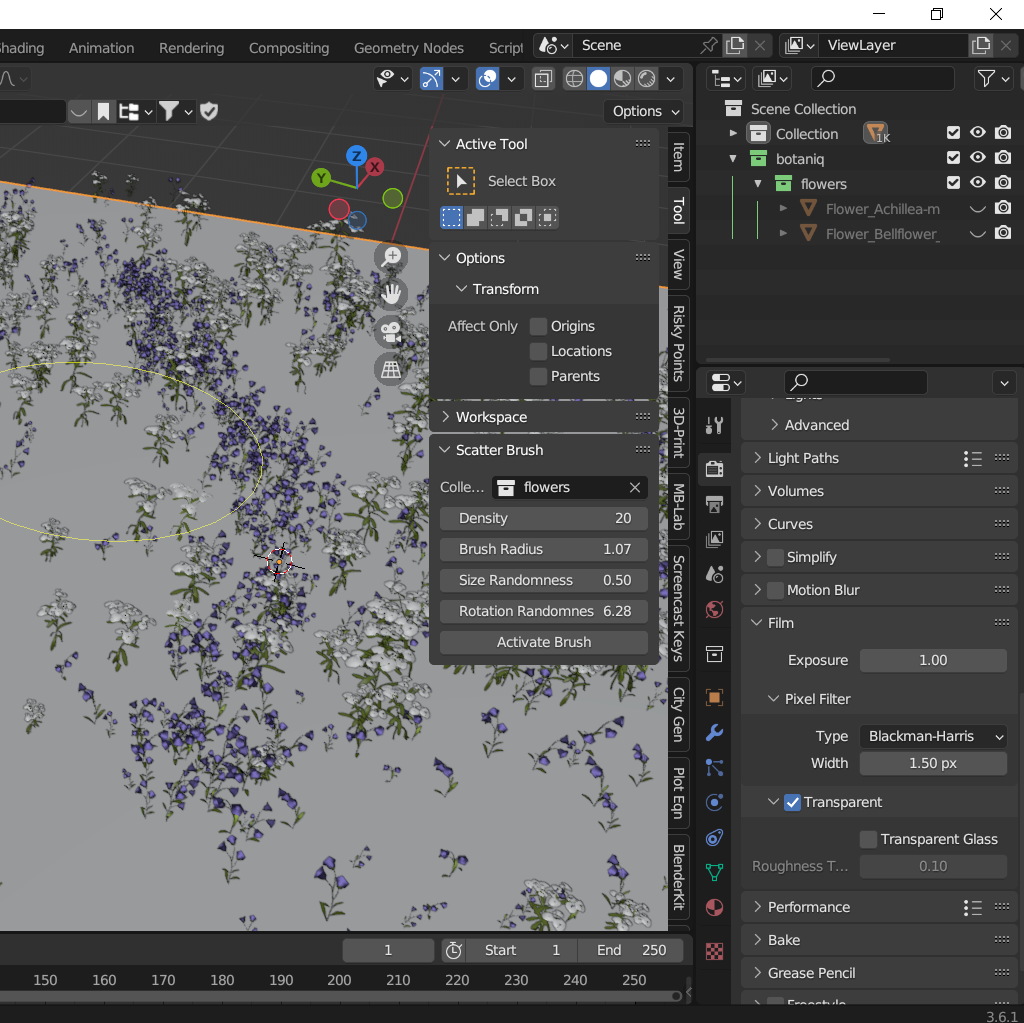
Task: Open the Object properties tab
Action: pos(714,697)
